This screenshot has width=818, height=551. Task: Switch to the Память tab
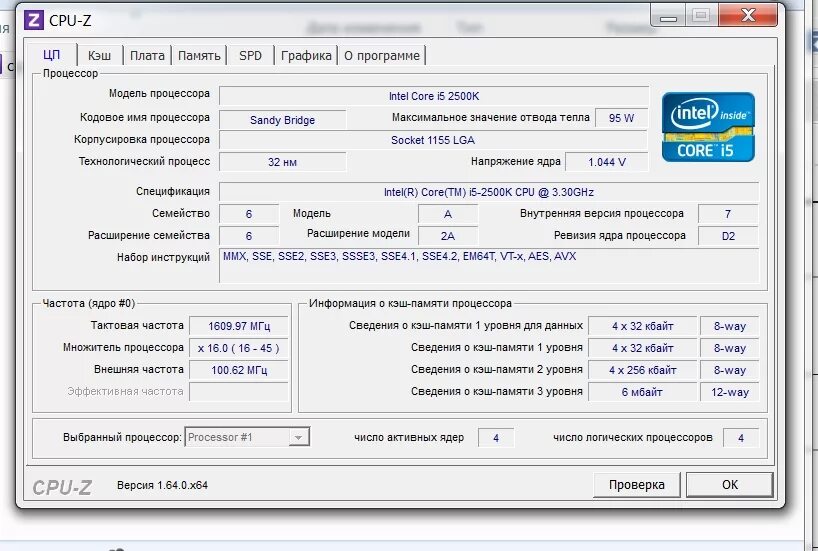(199, 55)
